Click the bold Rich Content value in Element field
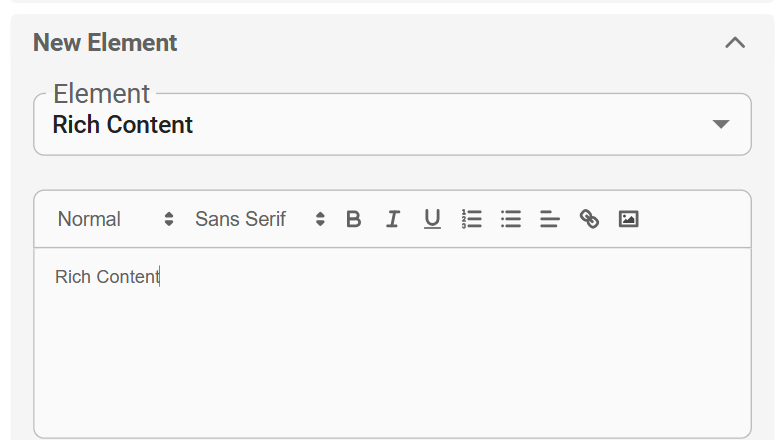This screenshot has height=440, width=781. (123, 125)
